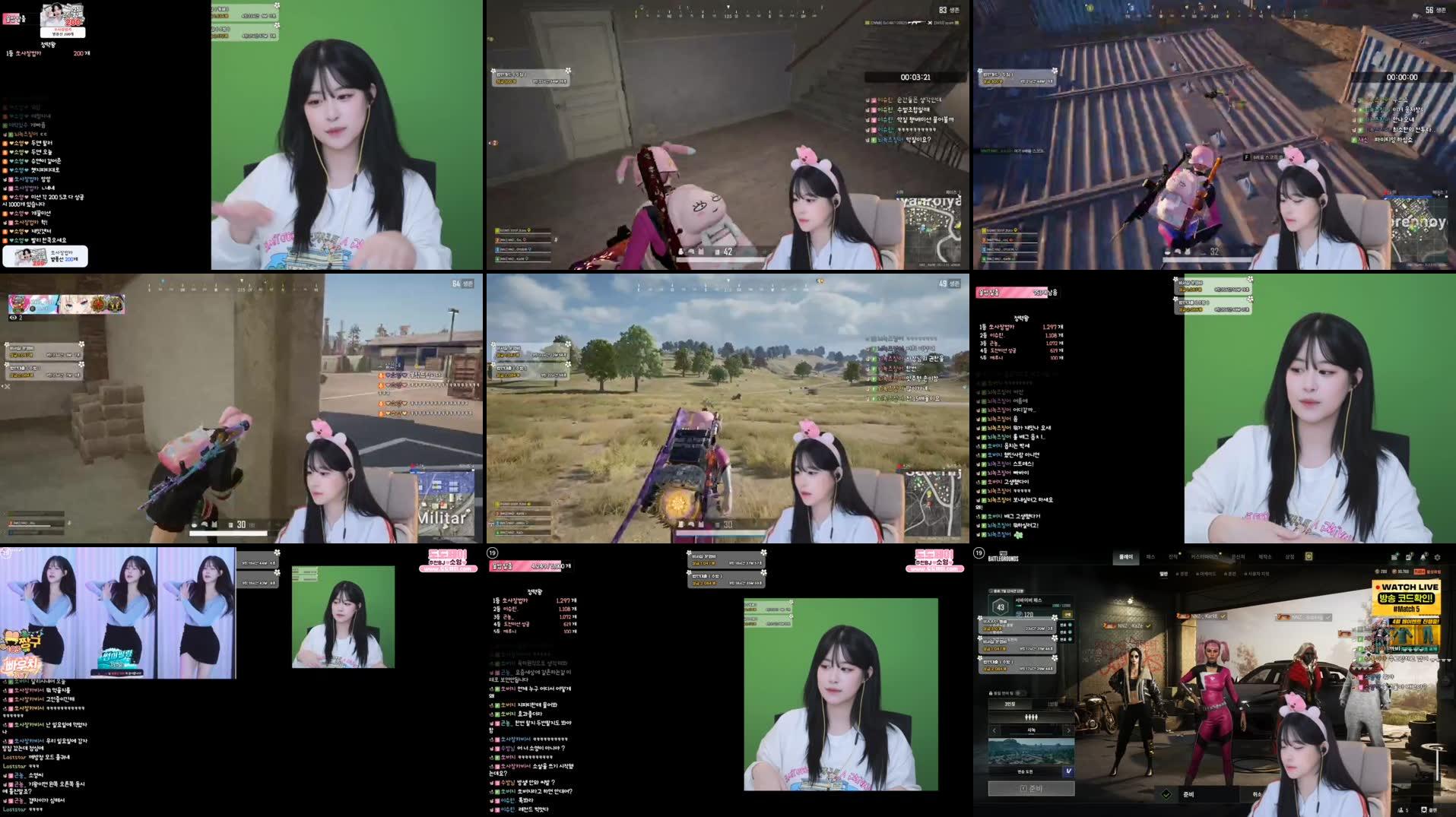Image resolution: width=1456 pixels, height=817 pixels.
Task: Click the 호사장밥까 별풍선 200개 donation popup
Action: click(46, 256)
